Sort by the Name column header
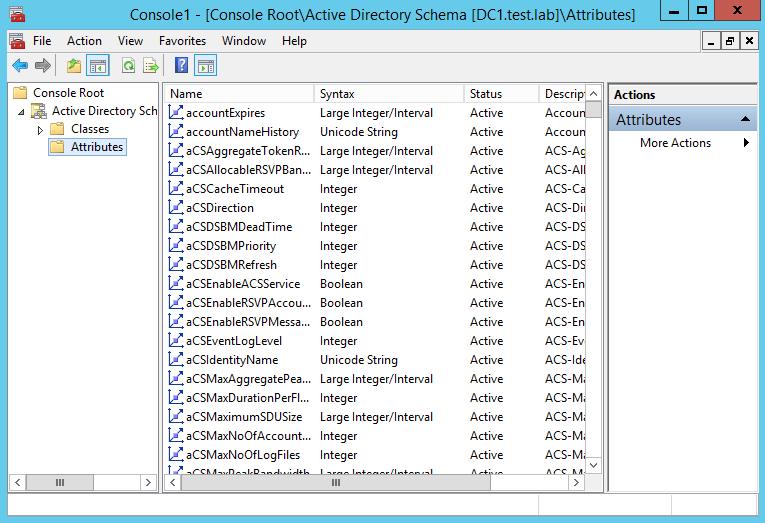This screenshot has height=523, width=765. (240, 94)
